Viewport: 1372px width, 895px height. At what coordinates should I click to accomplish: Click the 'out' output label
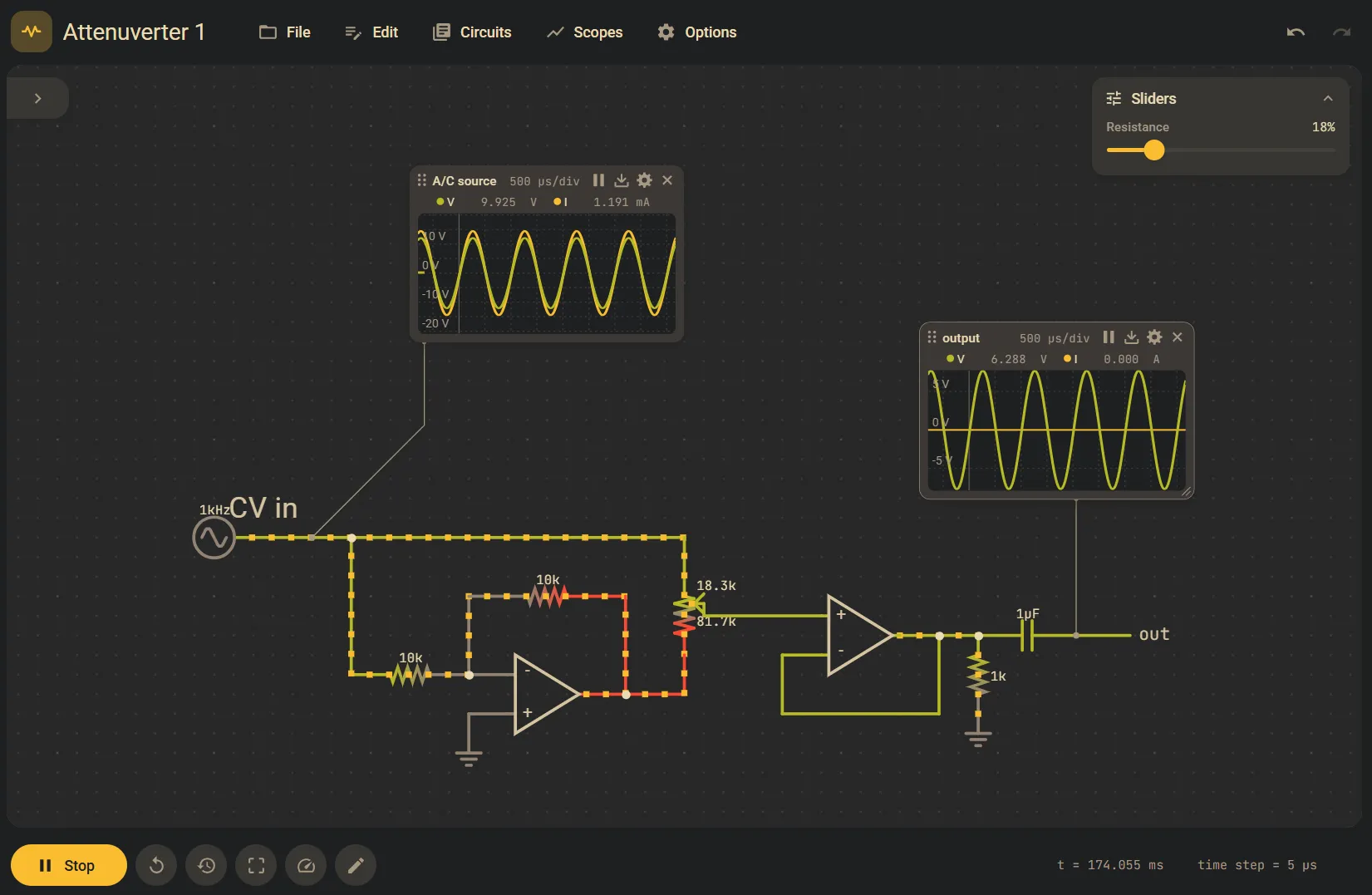(x=1154, y=634)
